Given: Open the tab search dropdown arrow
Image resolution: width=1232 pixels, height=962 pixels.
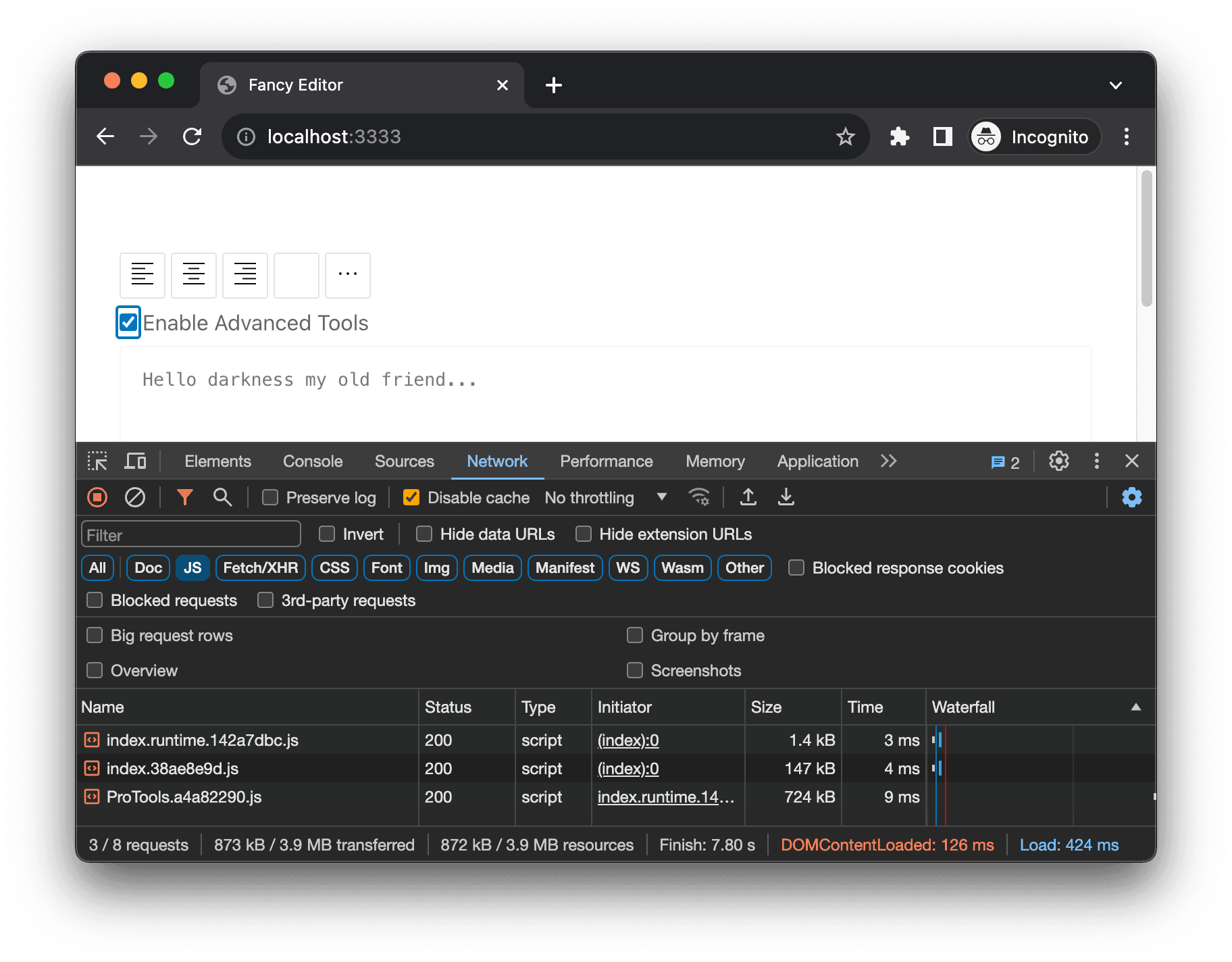Looking at the screenshot, I should (1115, 85).
